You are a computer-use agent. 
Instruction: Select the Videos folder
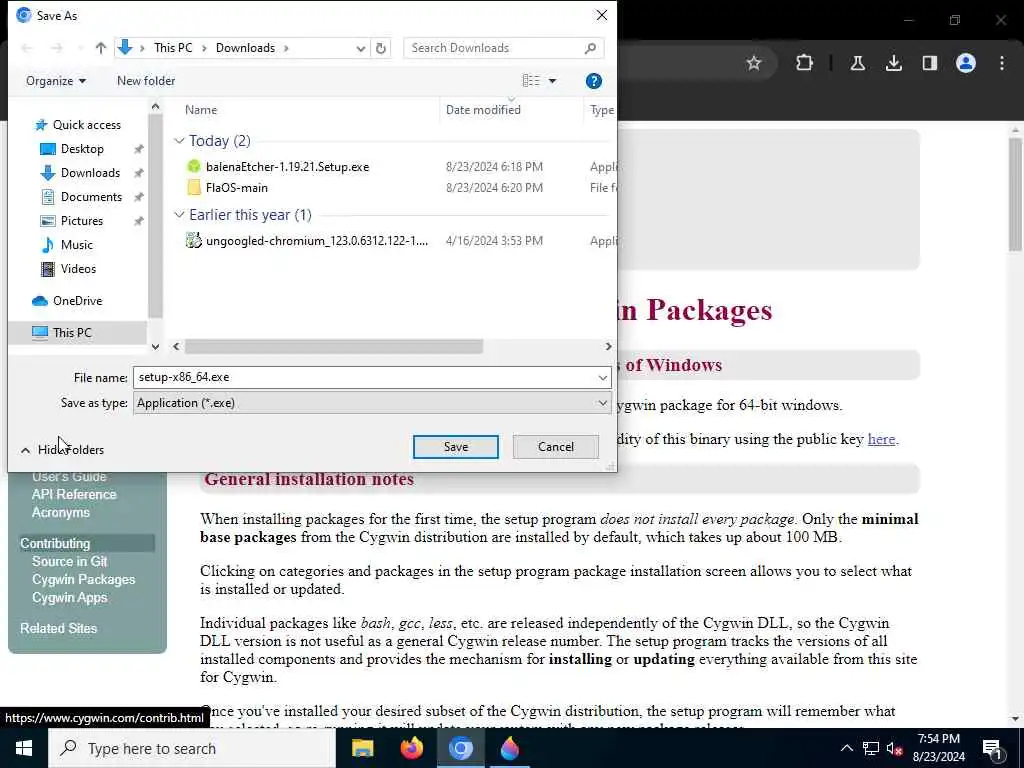[x=78, y=269]
